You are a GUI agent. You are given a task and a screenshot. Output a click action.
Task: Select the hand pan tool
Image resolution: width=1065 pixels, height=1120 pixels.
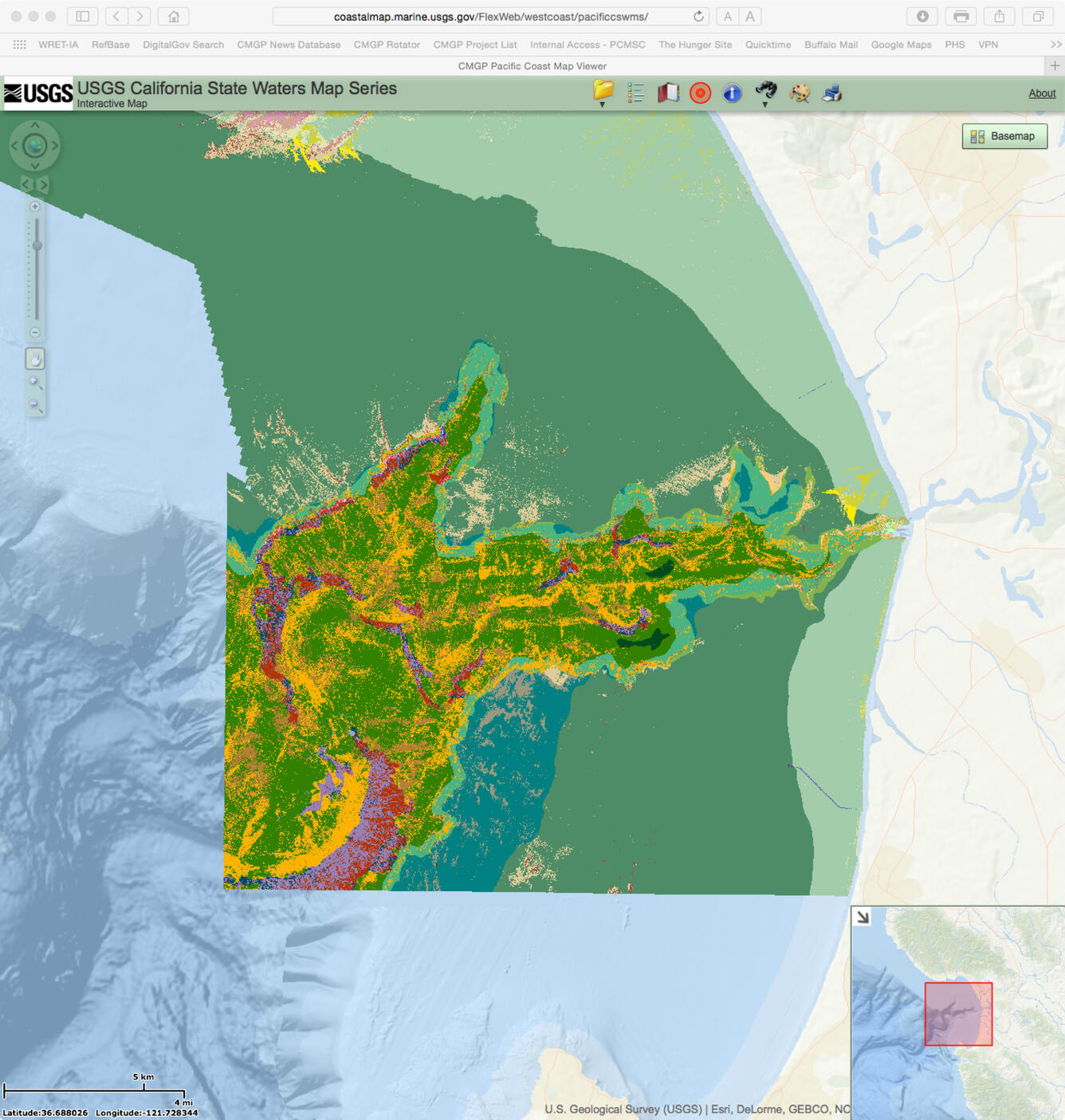pos(35,359)
